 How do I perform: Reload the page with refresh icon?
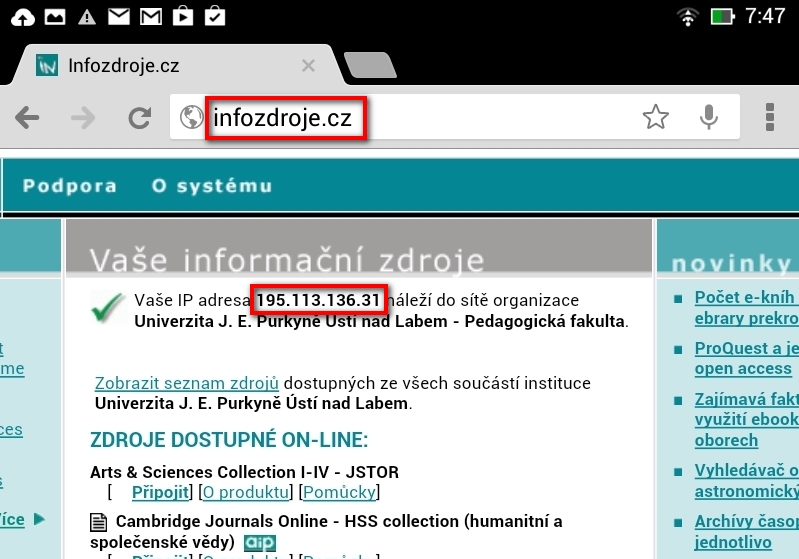pos(139,118)
